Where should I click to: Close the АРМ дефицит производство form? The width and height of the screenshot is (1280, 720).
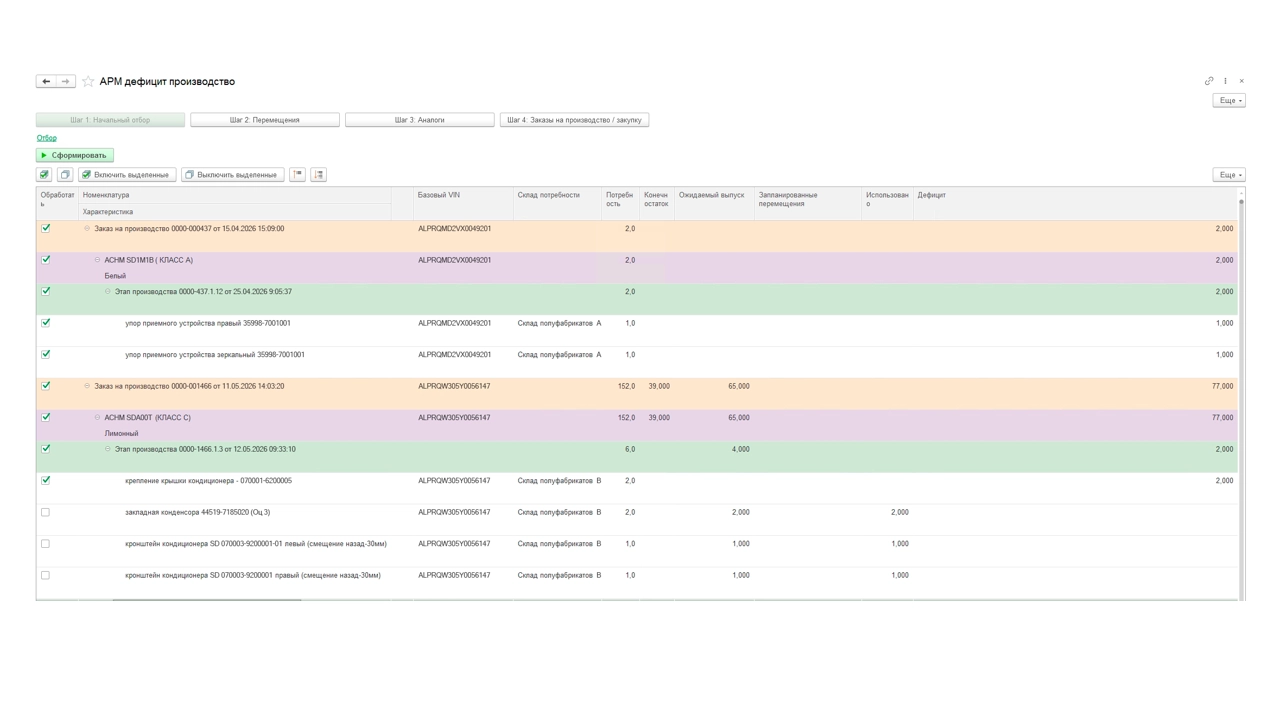1242,81
